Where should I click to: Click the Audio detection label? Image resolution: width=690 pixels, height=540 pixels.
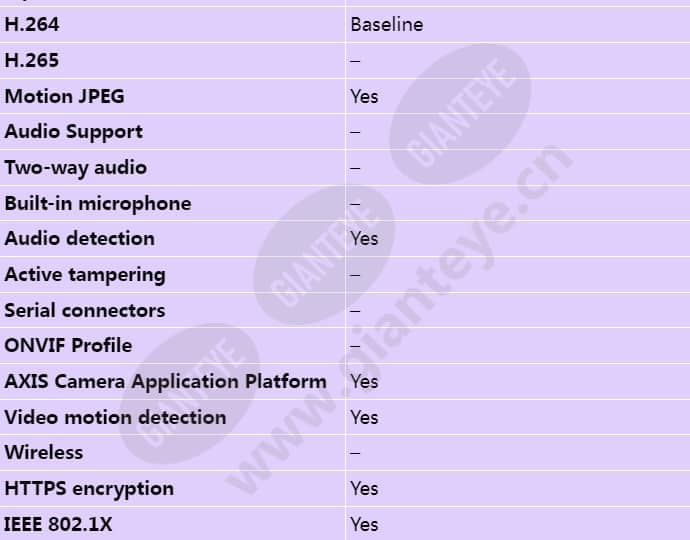click(80, 239)
